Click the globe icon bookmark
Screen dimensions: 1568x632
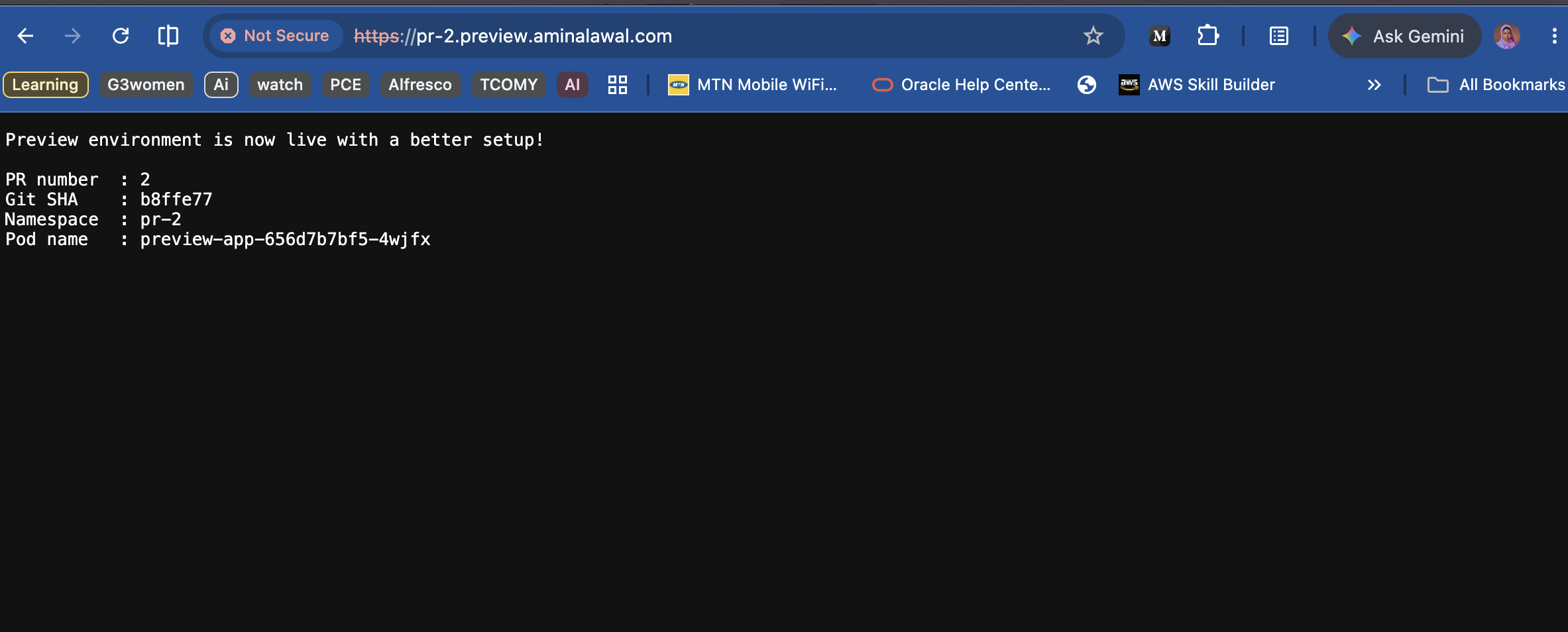[1087, 85]
